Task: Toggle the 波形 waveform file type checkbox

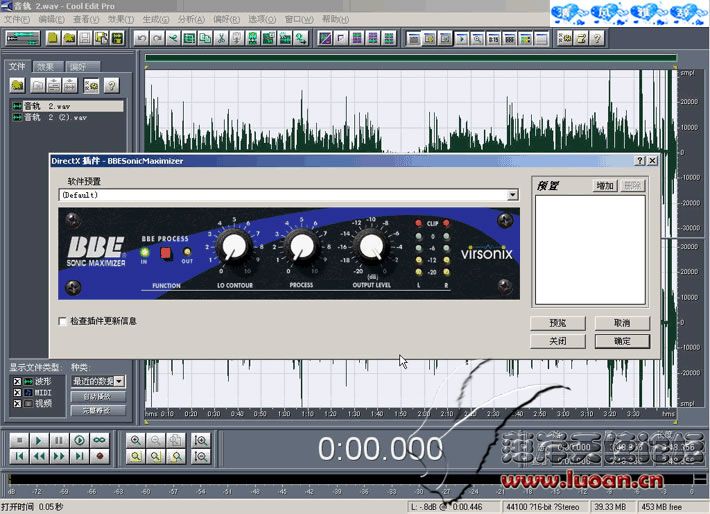Action: click(17, 381)
